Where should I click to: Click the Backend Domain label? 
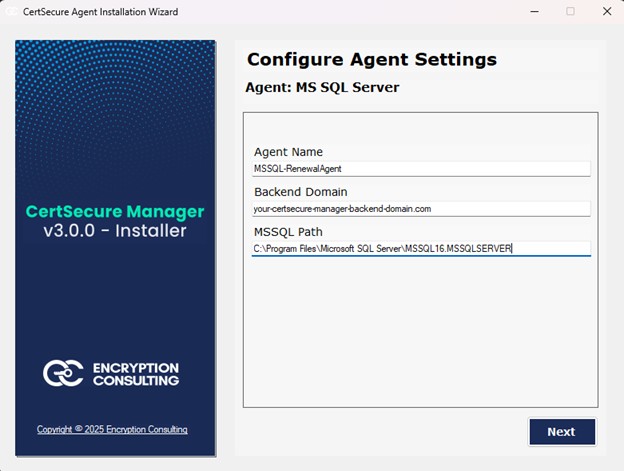click(301, 192)
